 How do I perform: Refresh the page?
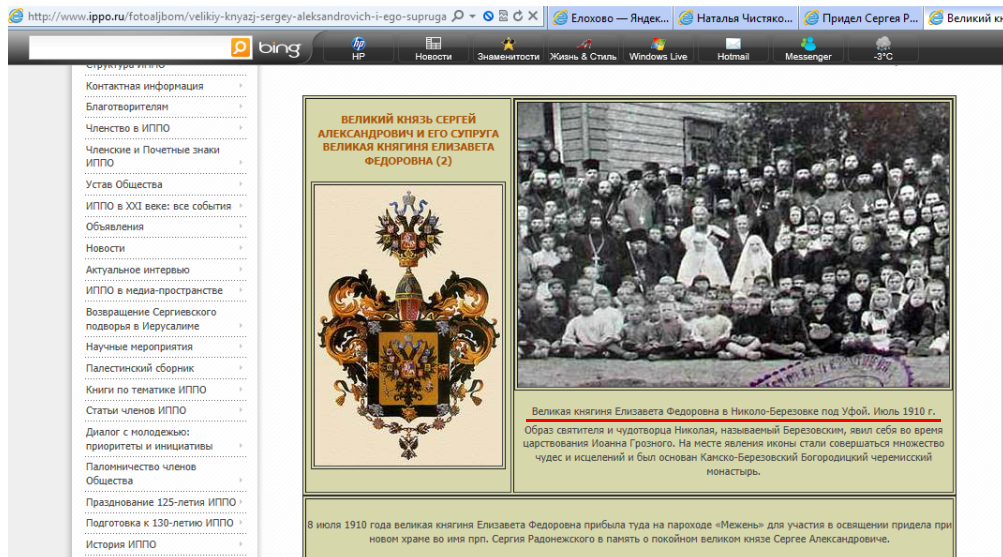point(518,16)
